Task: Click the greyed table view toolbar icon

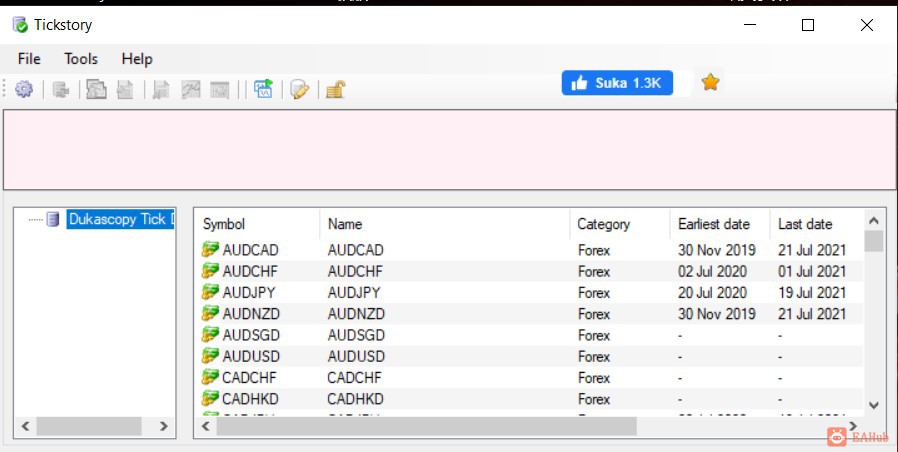Action: (x=220, y=90)
